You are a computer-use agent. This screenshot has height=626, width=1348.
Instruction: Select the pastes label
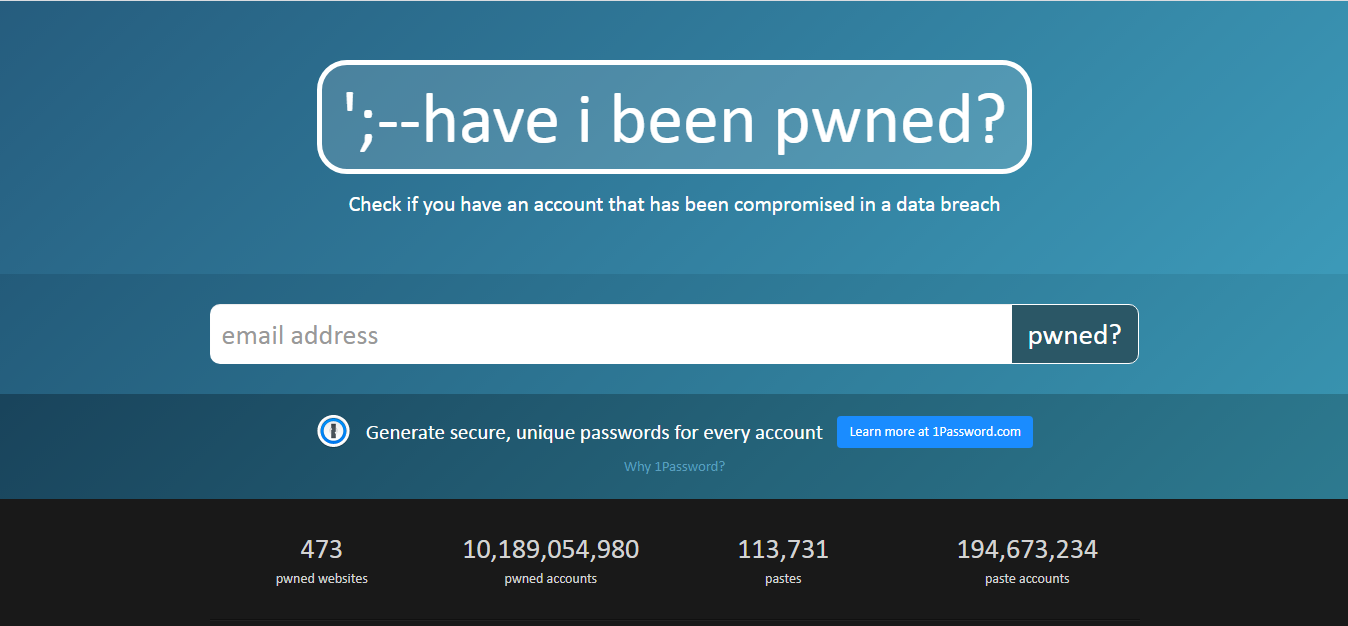(x=783, y=579)
